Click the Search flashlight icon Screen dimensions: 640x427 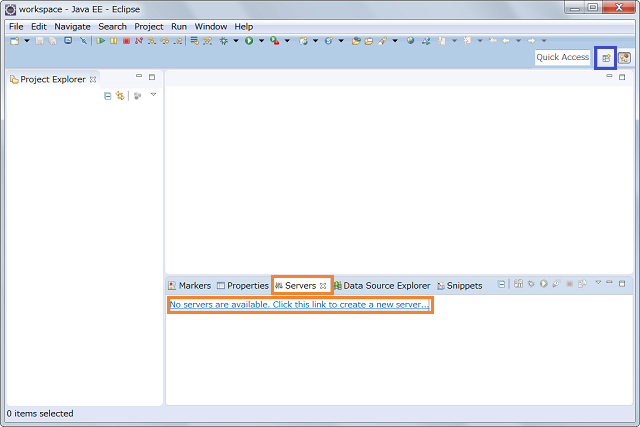pos(382,41)
